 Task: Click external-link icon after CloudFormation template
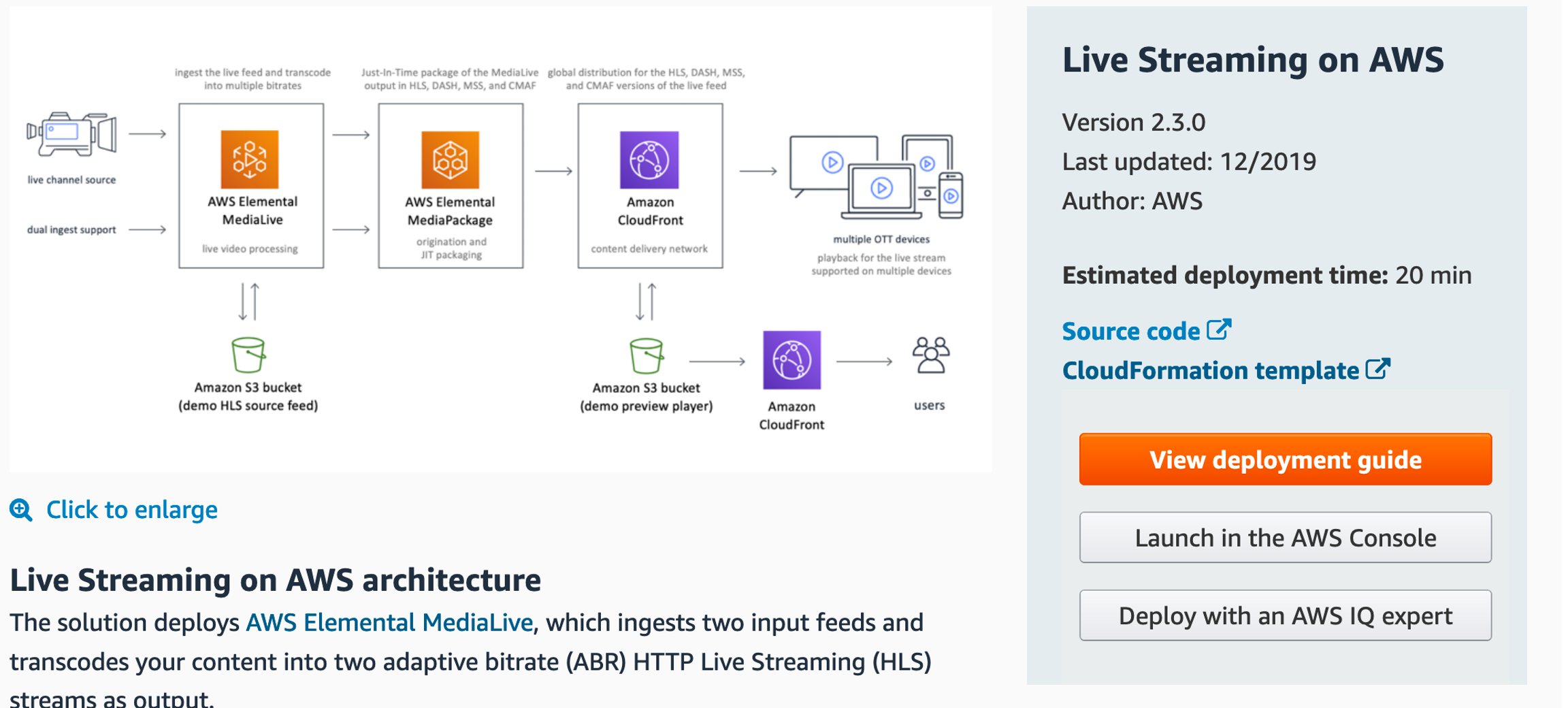[1378, 369]
